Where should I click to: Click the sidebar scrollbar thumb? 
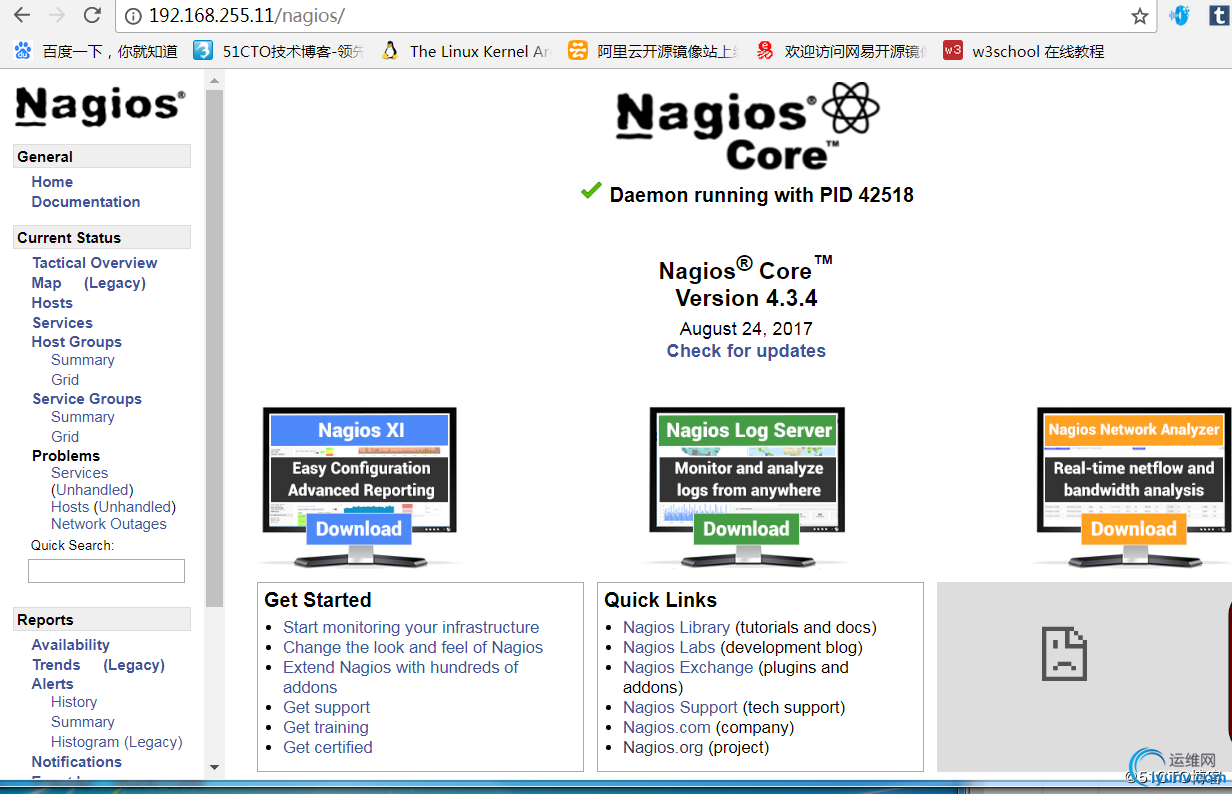tap(214, 348)
